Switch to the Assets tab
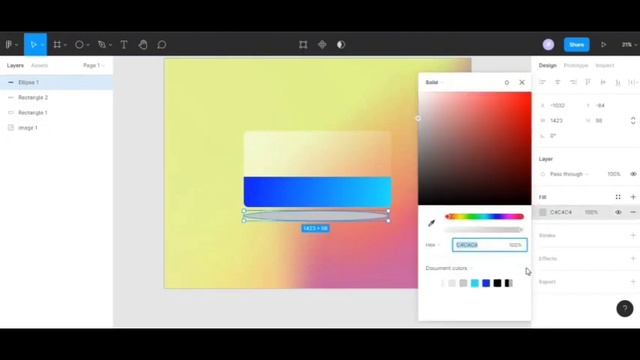Screen dimensions: 640x360 click(x=40, y=66)
